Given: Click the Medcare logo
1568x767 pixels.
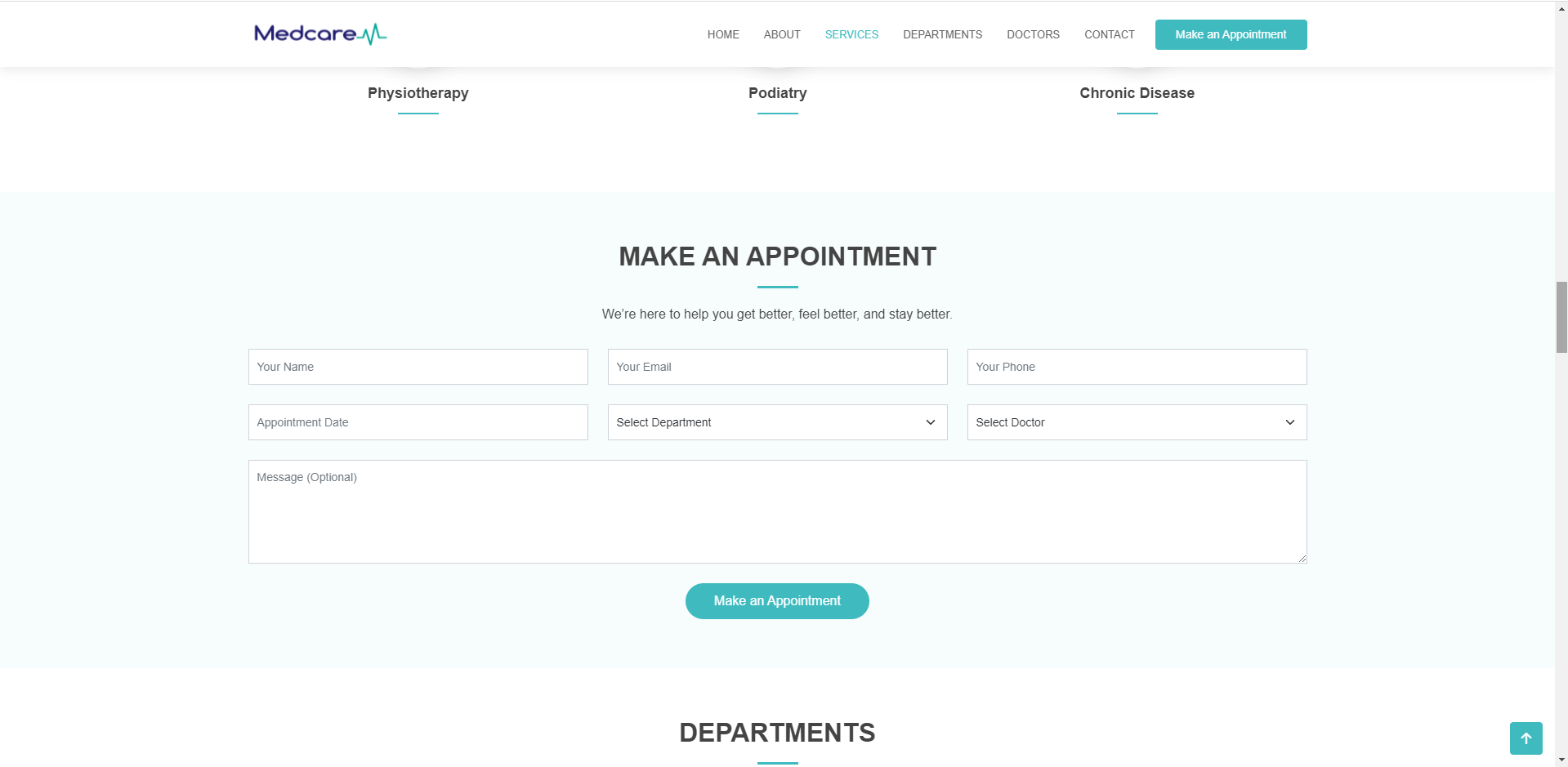Looking at the screenshot, I should (x=319, y=33).
